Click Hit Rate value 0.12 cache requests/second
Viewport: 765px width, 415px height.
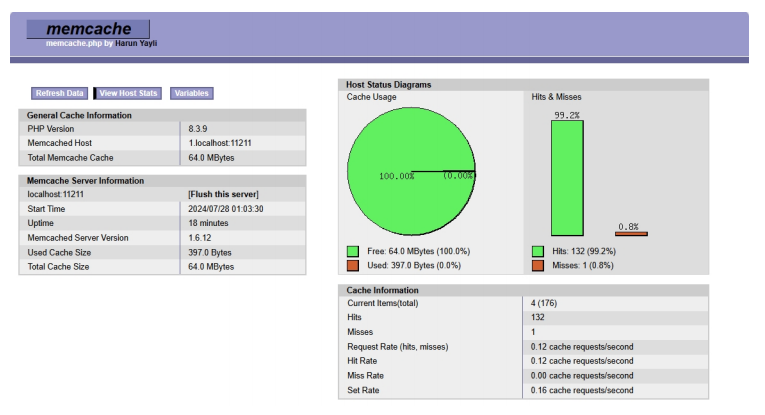[x=582, y=361]
